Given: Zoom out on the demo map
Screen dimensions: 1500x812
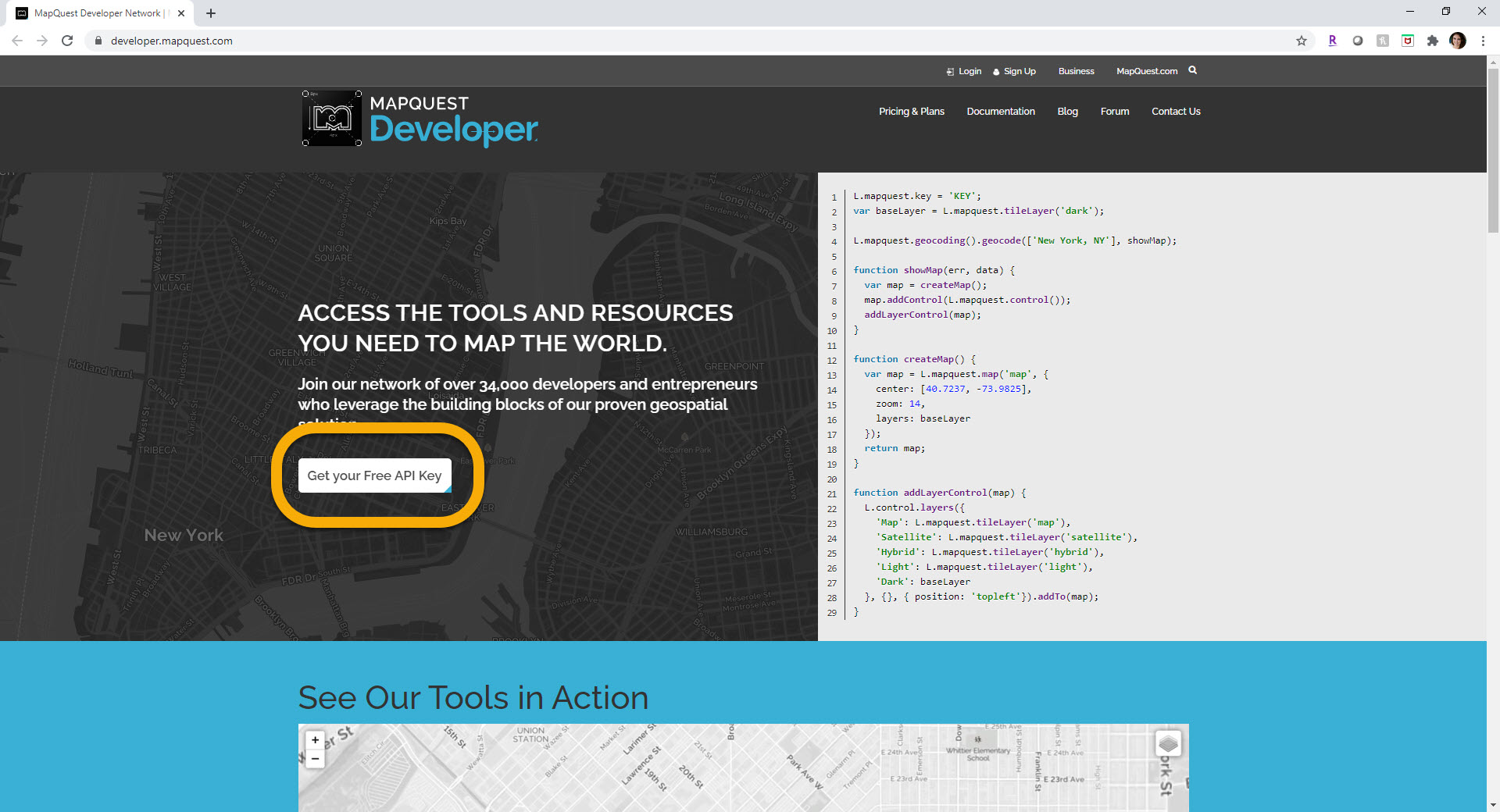Looking at the screenshot, I should click(315, 759).
